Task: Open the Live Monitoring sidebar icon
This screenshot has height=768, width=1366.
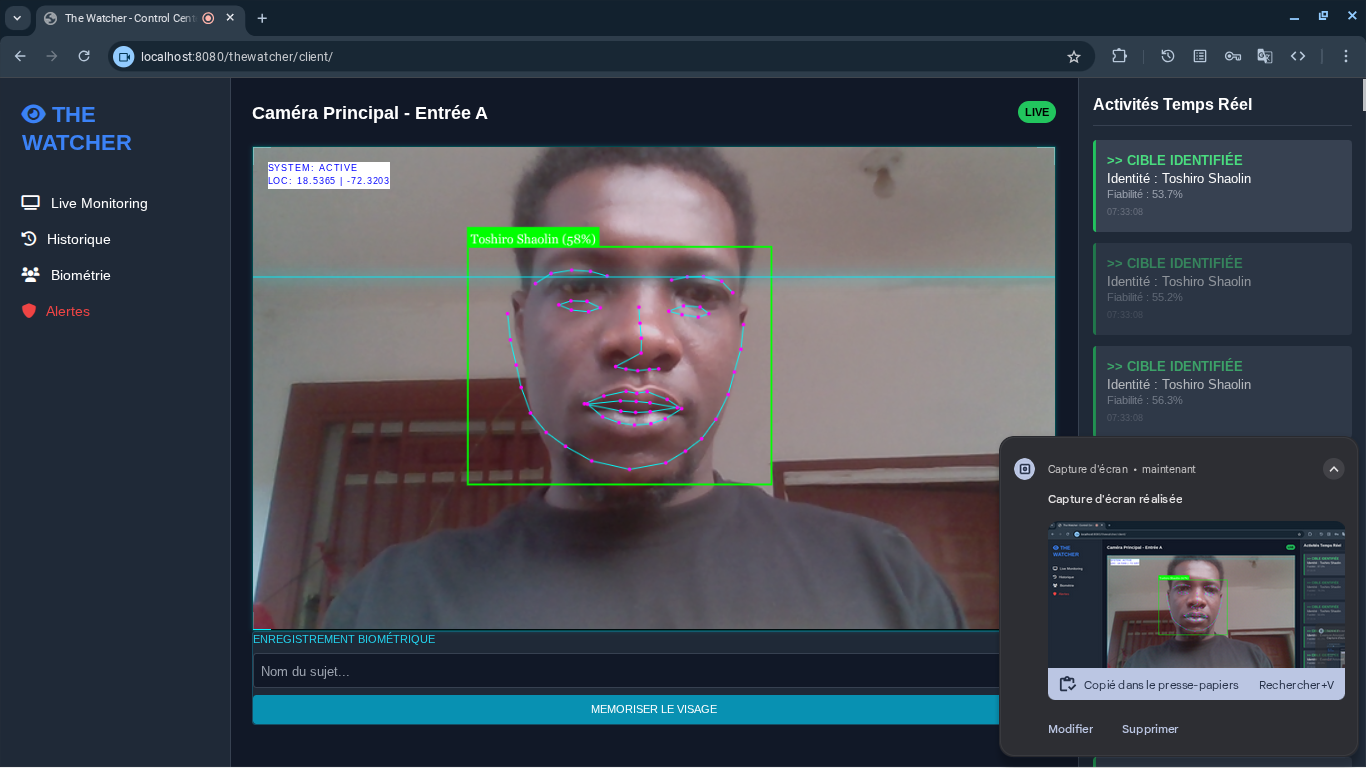Action: (30, 203)
